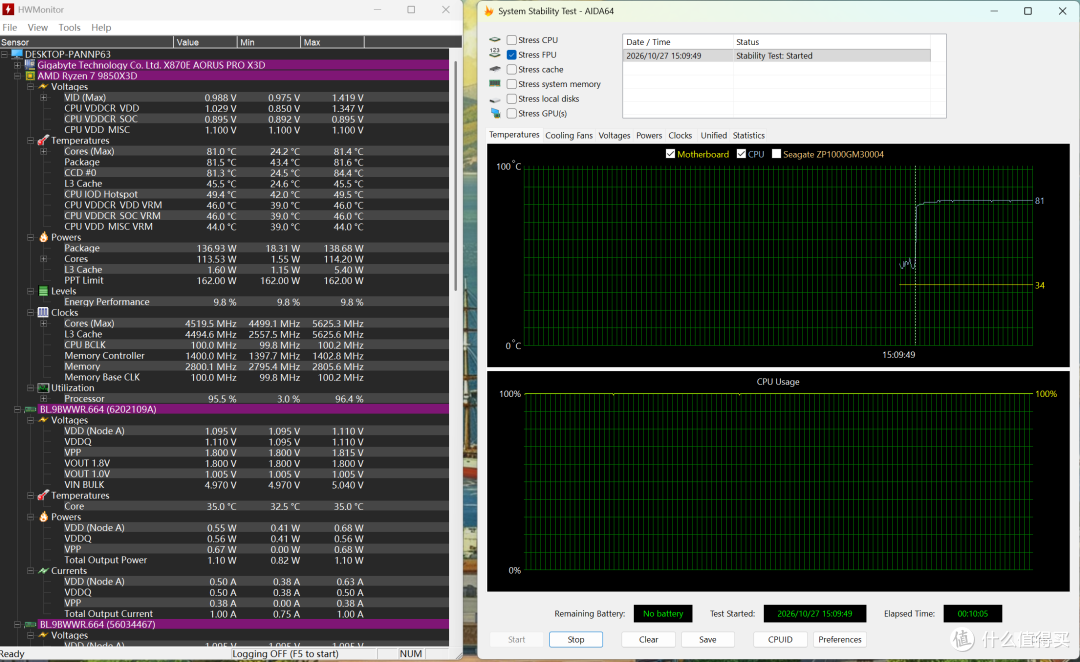This screenshot has width=1080, height=662.
Task: Tick the Stress system memory checkbox
Action: [512, 84]
